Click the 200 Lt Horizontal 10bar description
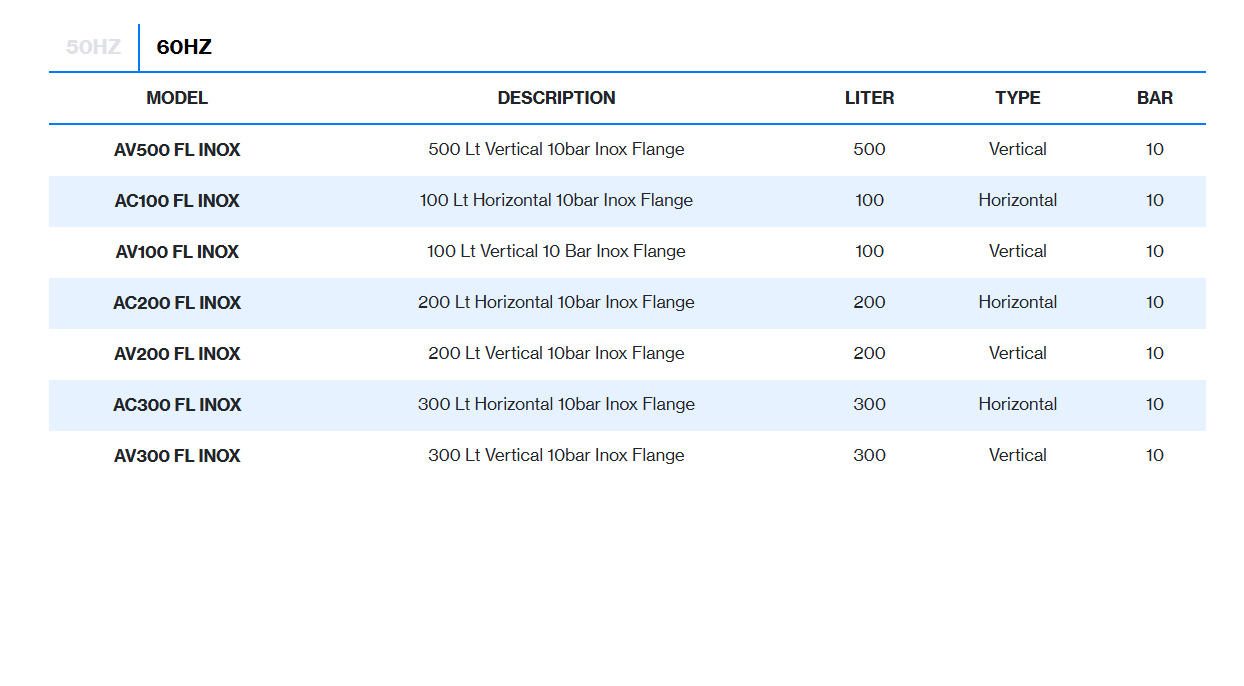 556,302
